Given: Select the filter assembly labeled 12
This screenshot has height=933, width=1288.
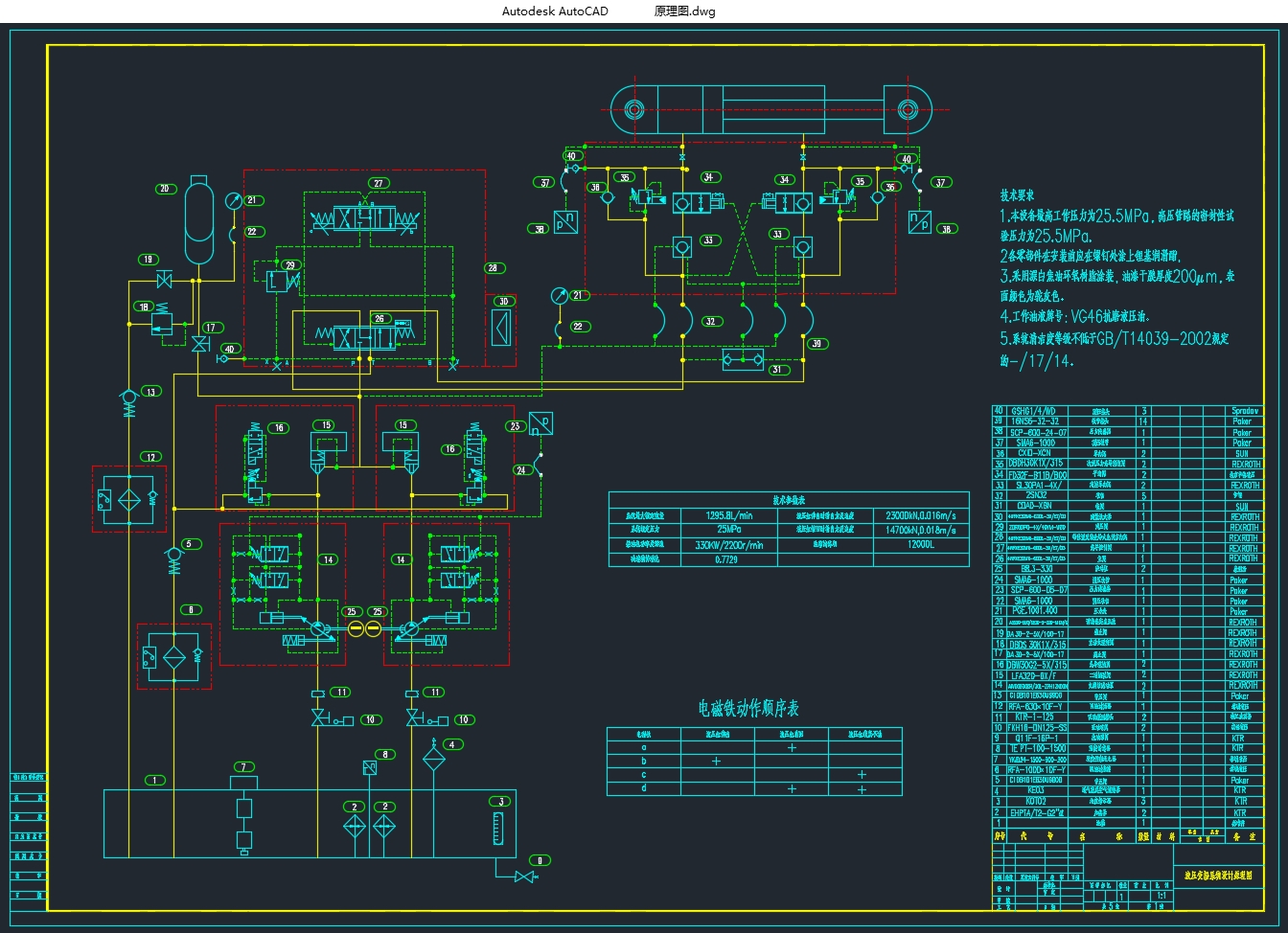Looking at the screenshot, I should (129, 498).
